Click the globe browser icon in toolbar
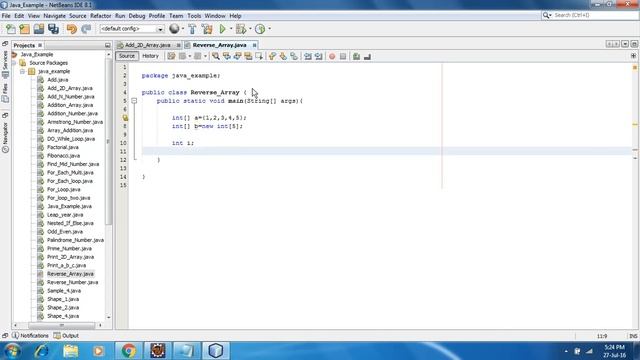This screenshot has width=640, height=360. click(x=174, y=29)
